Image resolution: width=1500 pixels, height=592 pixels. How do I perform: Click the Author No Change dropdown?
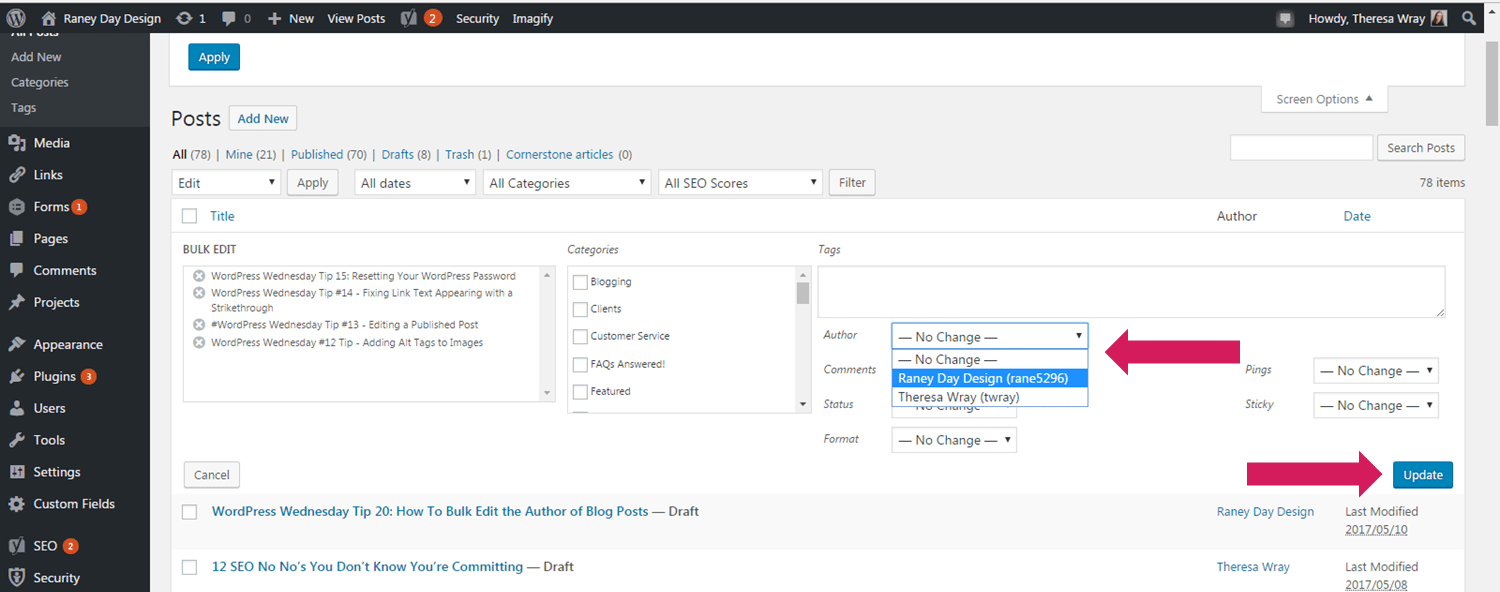point(990,336)
